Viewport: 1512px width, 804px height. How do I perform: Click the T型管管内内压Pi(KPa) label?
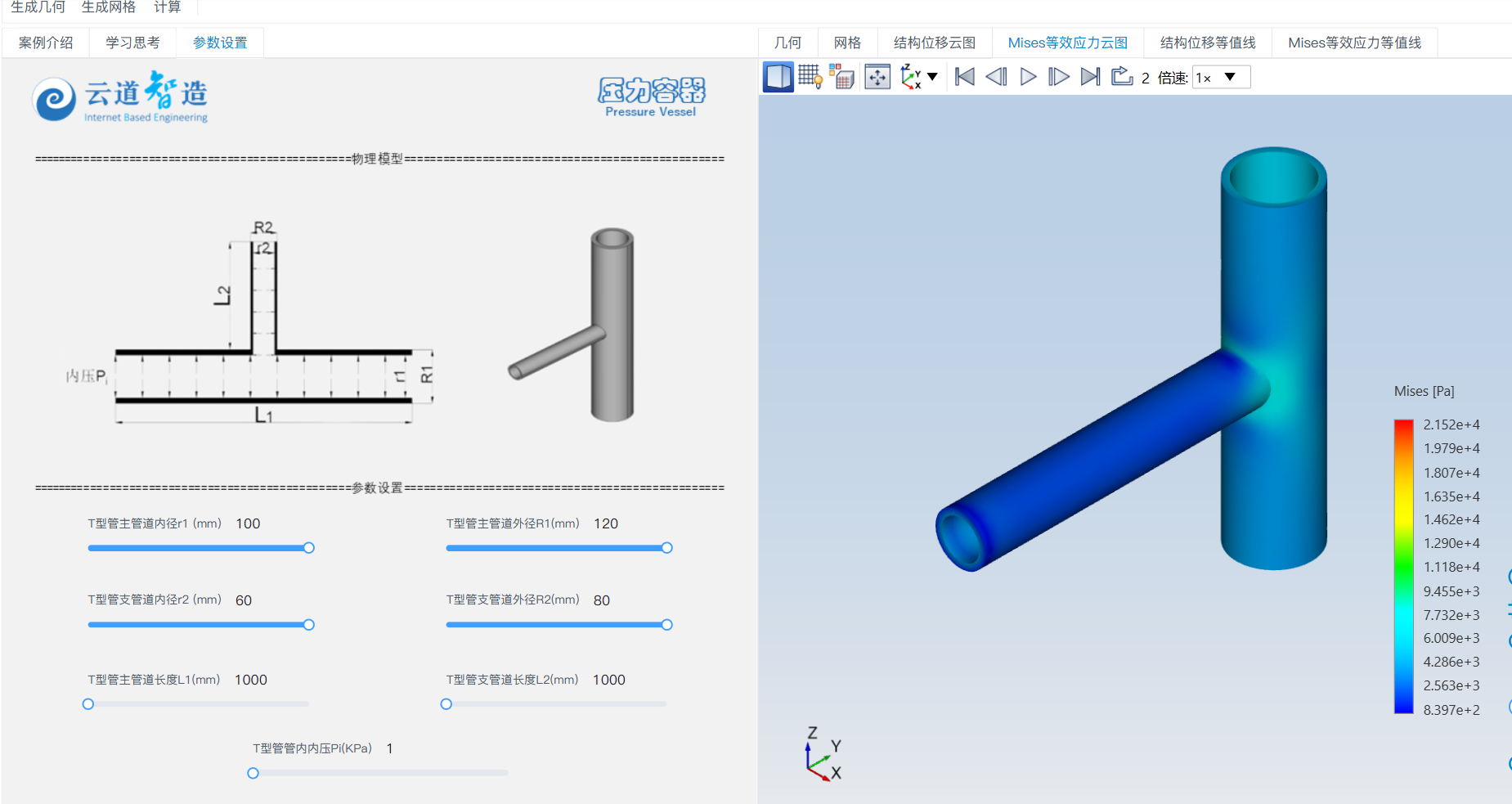click(312, 748)
